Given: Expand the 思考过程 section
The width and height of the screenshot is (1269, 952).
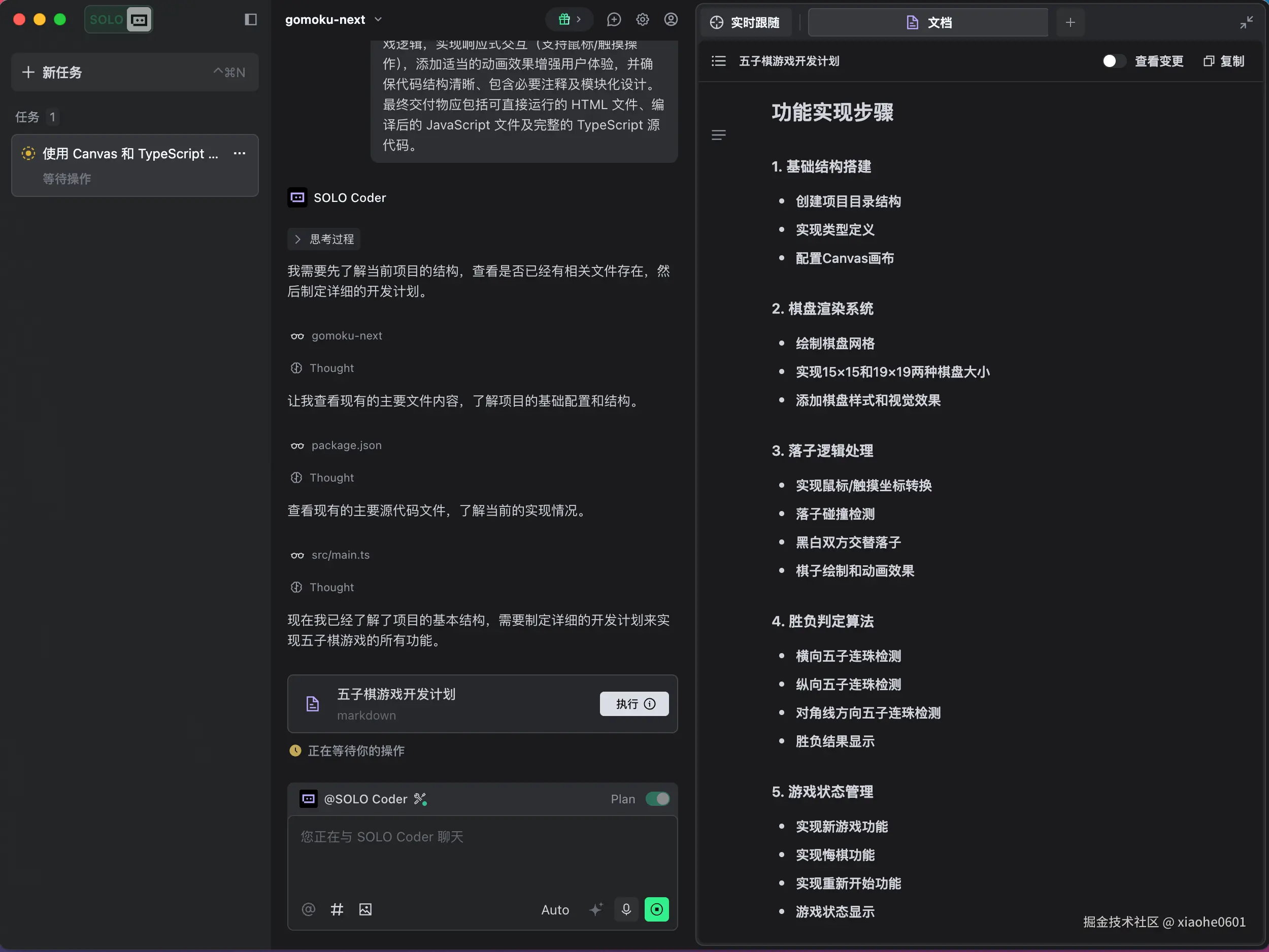Looking at the screenshot, I should click(324, 239).
